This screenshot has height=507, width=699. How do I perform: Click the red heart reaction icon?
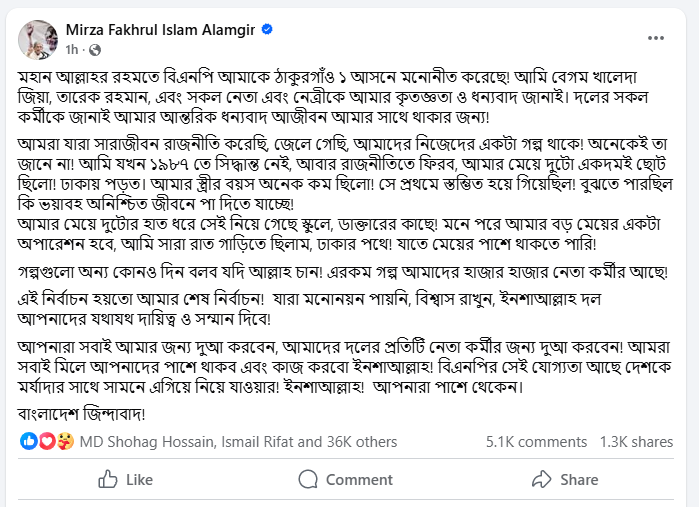[45, 441]
